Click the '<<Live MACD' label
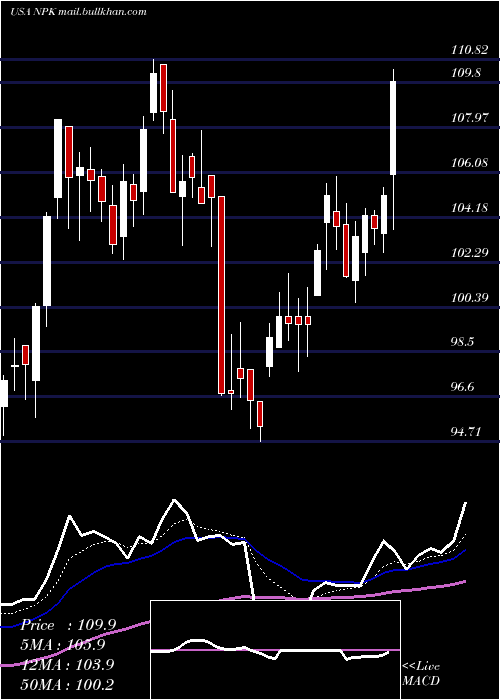The height and width of the screenshot is (700, 500). click(x=421, y=673)
